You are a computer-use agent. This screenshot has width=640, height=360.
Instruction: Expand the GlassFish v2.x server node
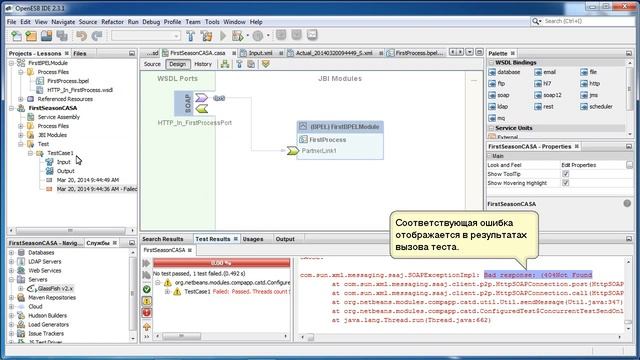[21, 289]
